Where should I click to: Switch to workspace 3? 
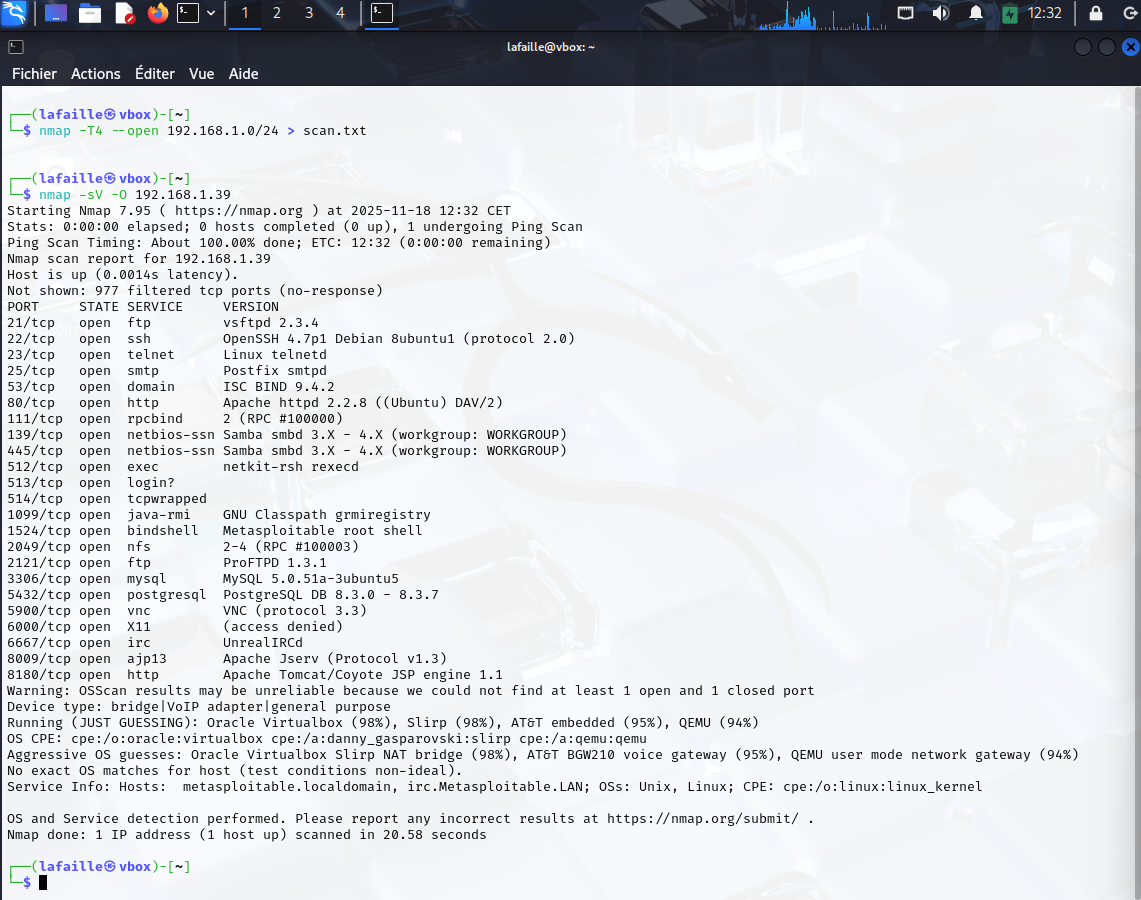[x=308, y=14]
